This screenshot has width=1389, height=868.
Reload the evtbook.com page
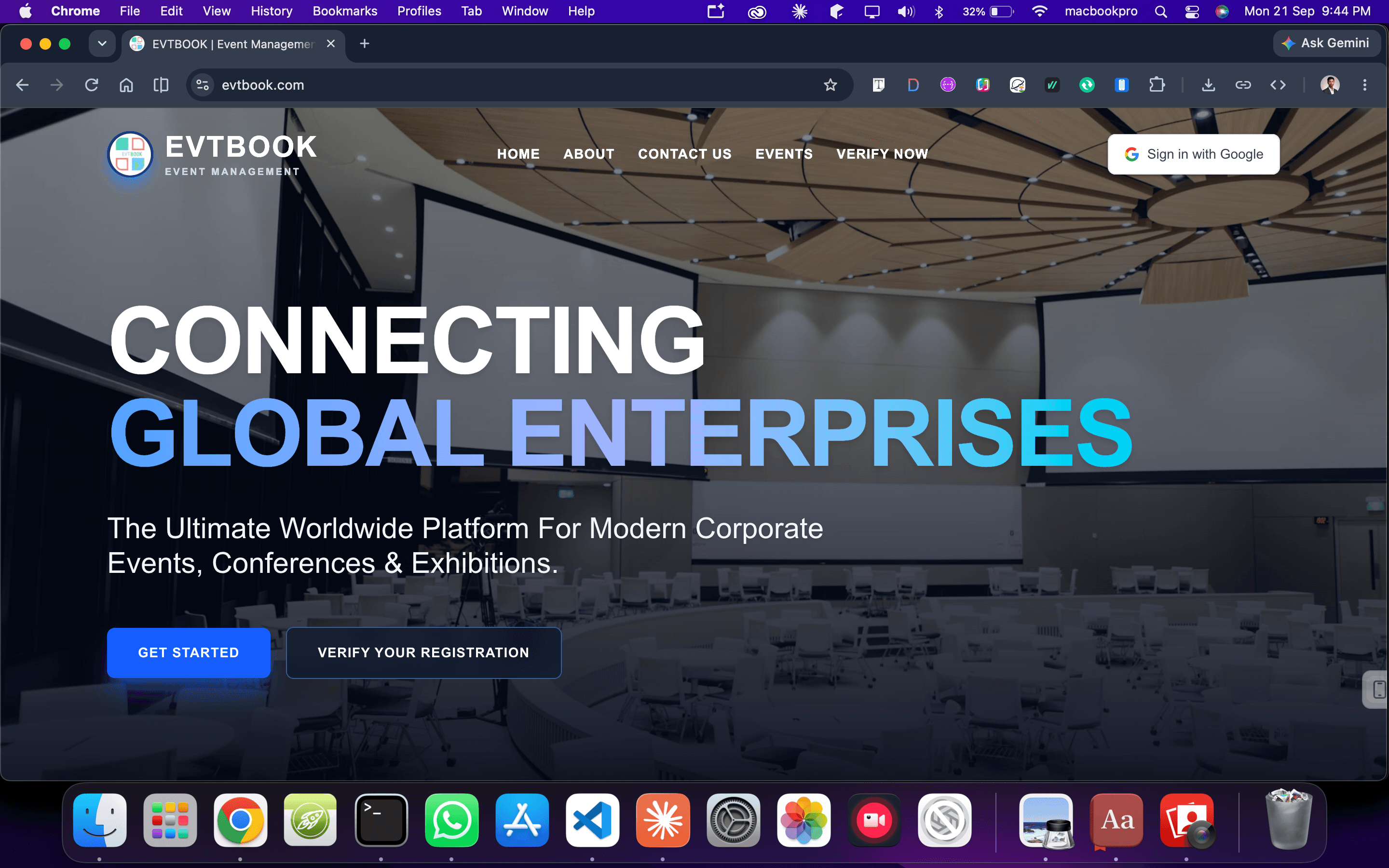(x=91, y=85)
